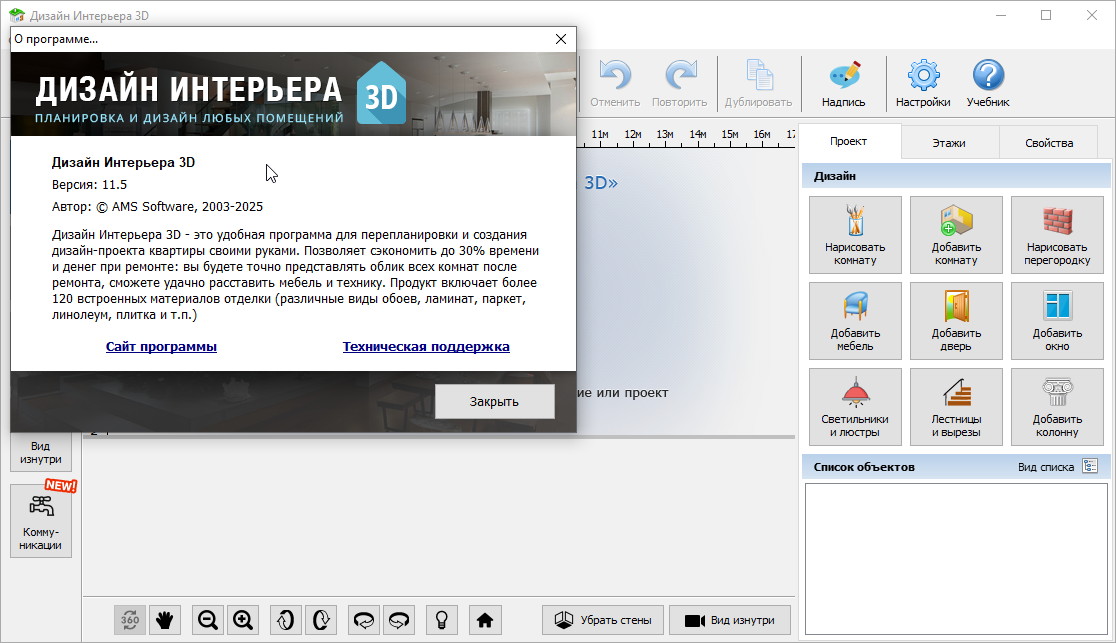
Task: Switch to the 'Проект' tab
Action: pyautogui.click(x=848, y=141)
